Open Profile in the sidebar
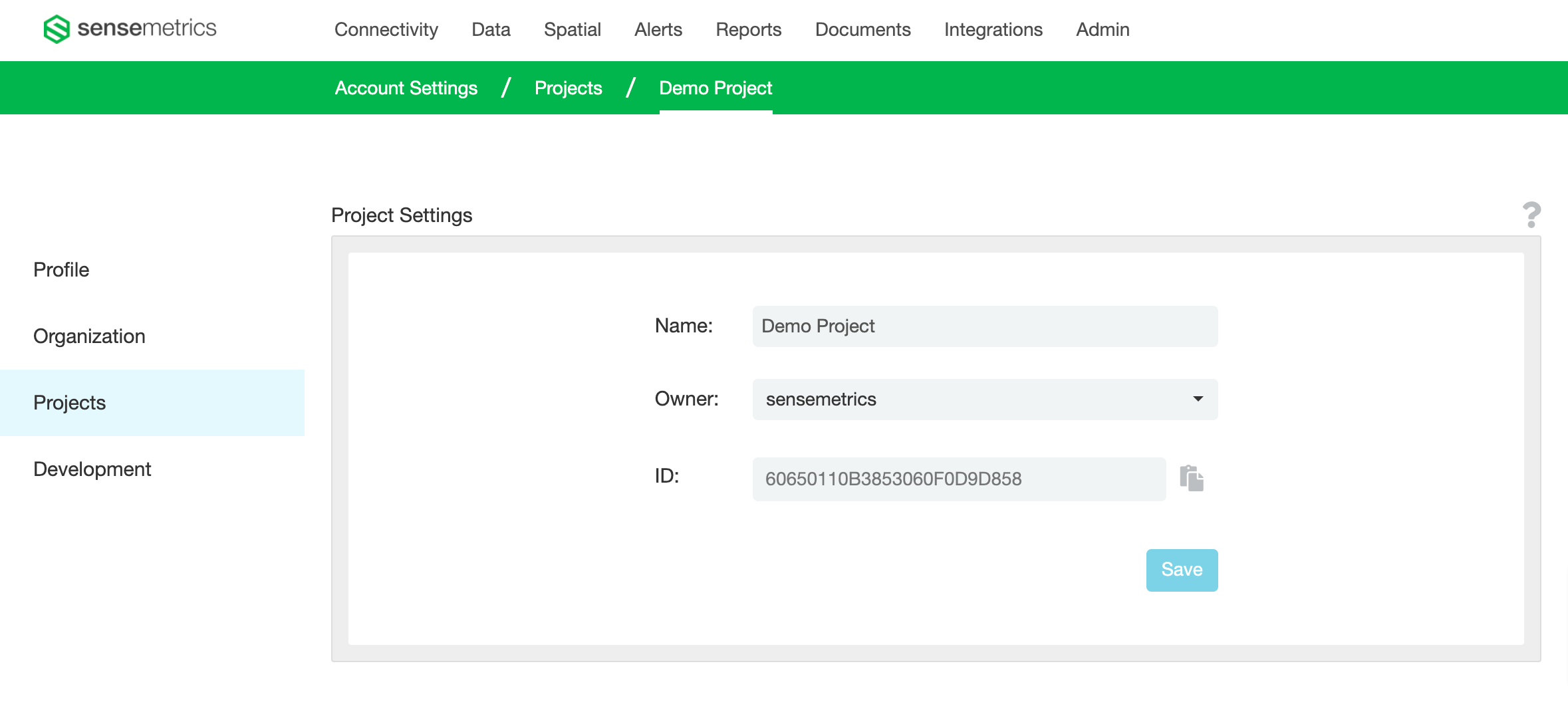 152,270
